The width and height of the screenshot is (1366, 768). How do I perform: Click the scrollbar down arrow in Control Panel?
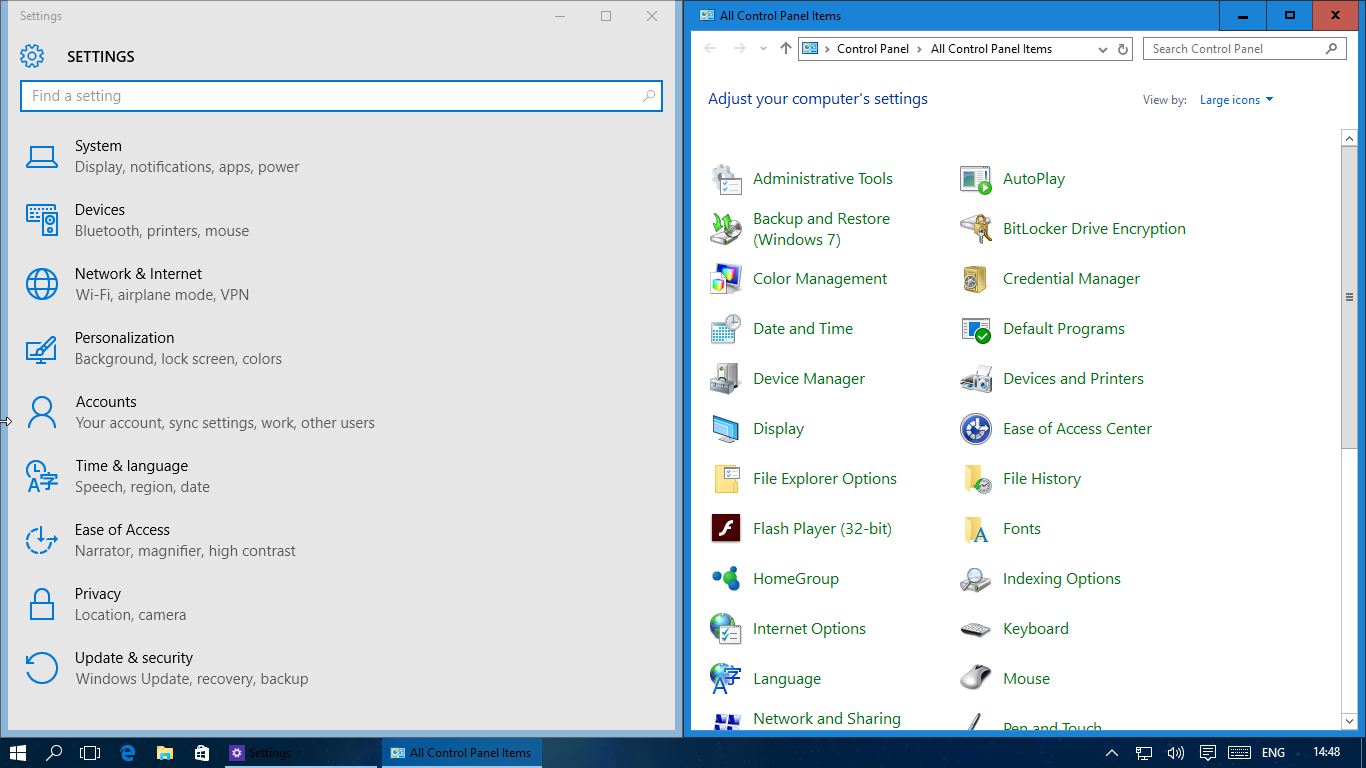(x=1350, y=721)
